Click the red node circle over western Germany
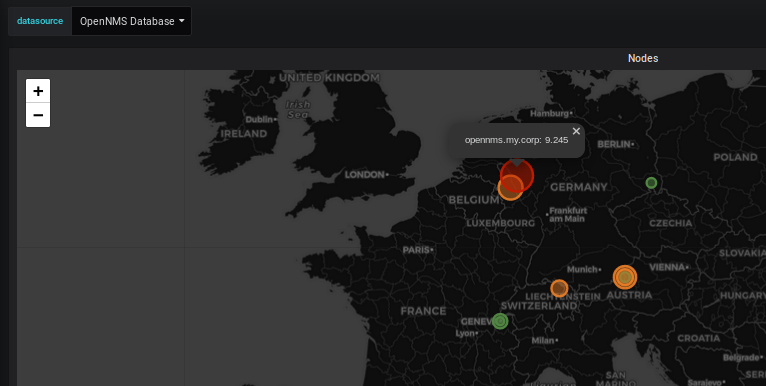 pyautogui.click(x=517, y=175)
